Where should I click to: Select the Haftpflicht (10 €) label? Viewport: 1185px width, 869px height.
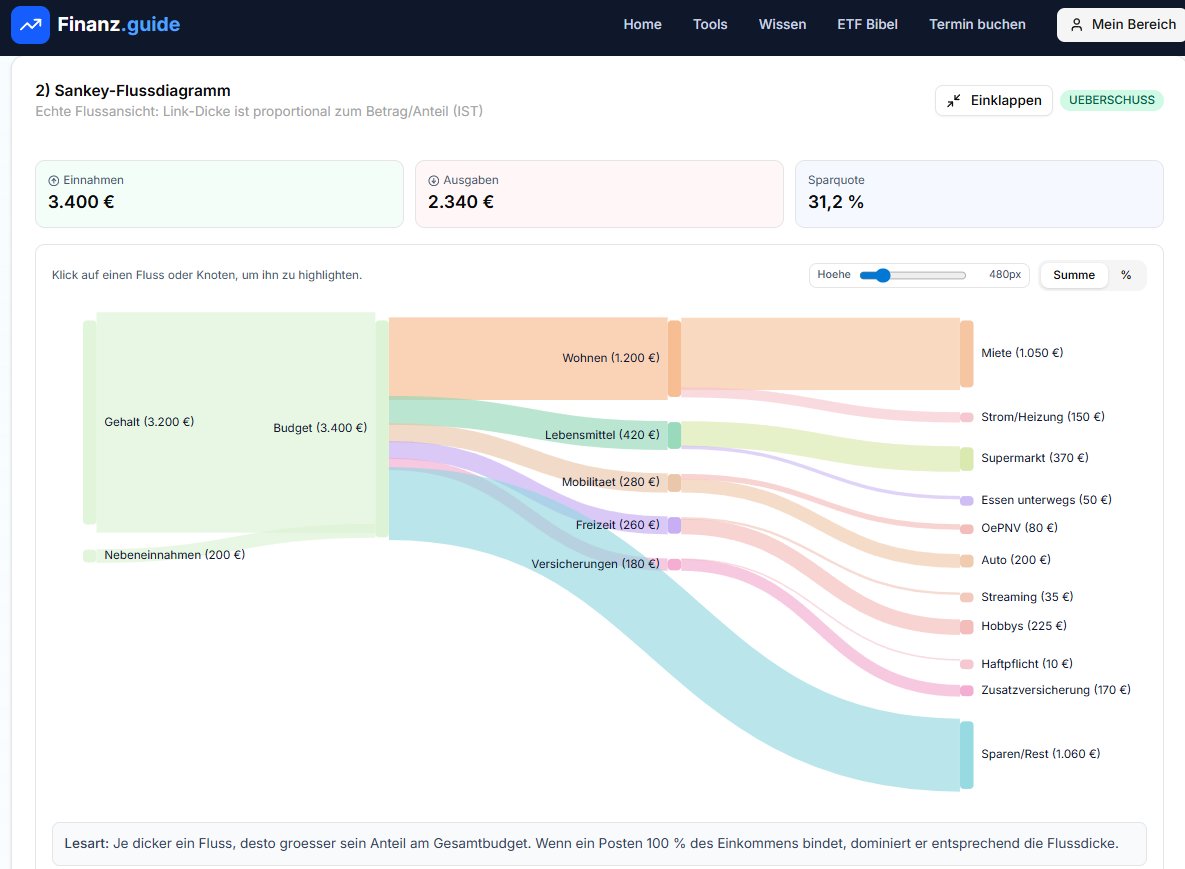1027,664
